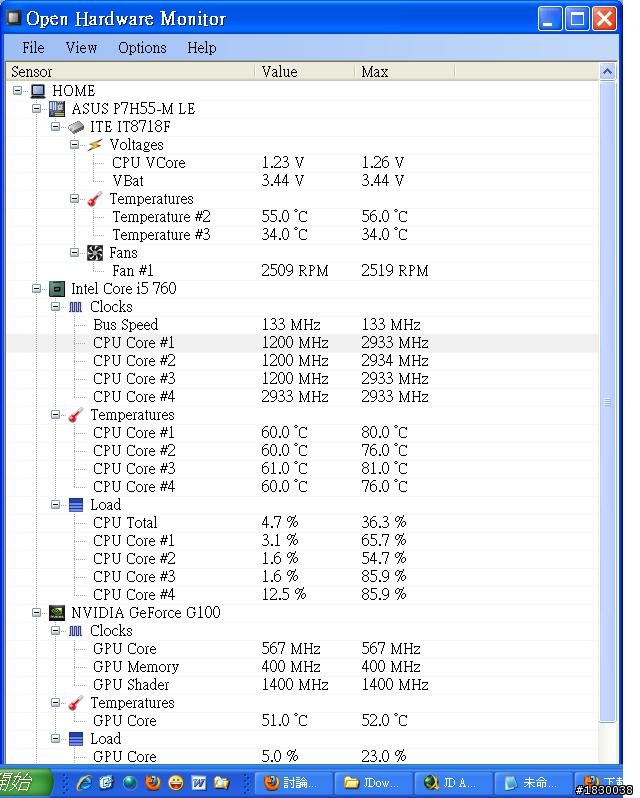Click the NVIDIA GeForce G100 card icon
The image size is (640, 798).
point(56,613)
